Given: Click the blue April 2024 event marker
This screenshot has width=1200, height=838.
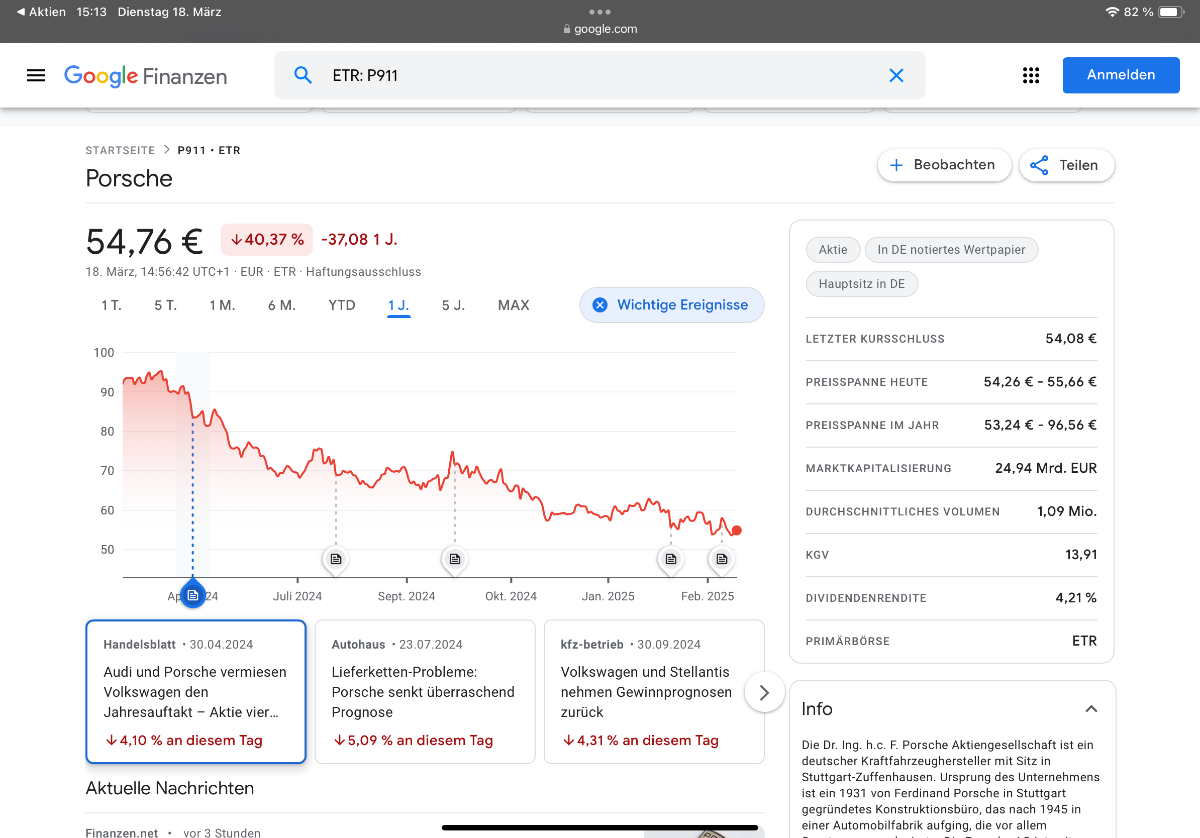Looking at the screenshot, I should coord(193,594).
